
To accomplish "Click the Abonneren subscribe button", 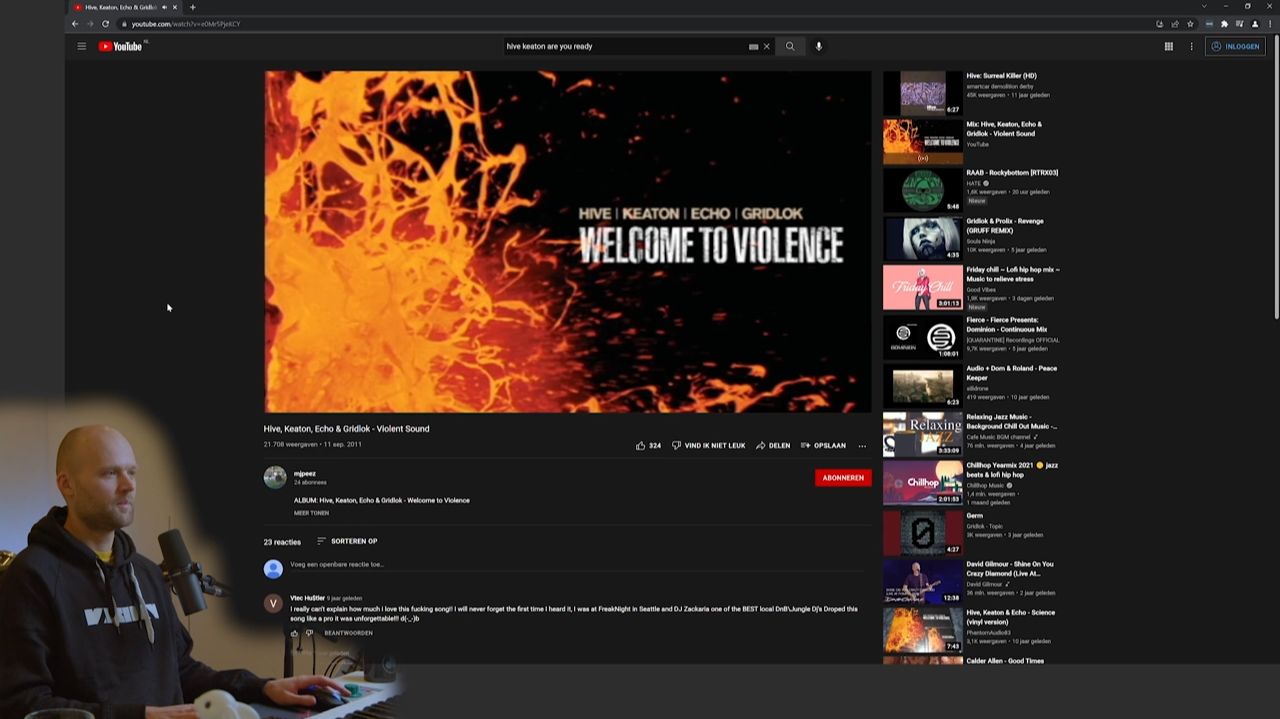I will click(843, 478).
